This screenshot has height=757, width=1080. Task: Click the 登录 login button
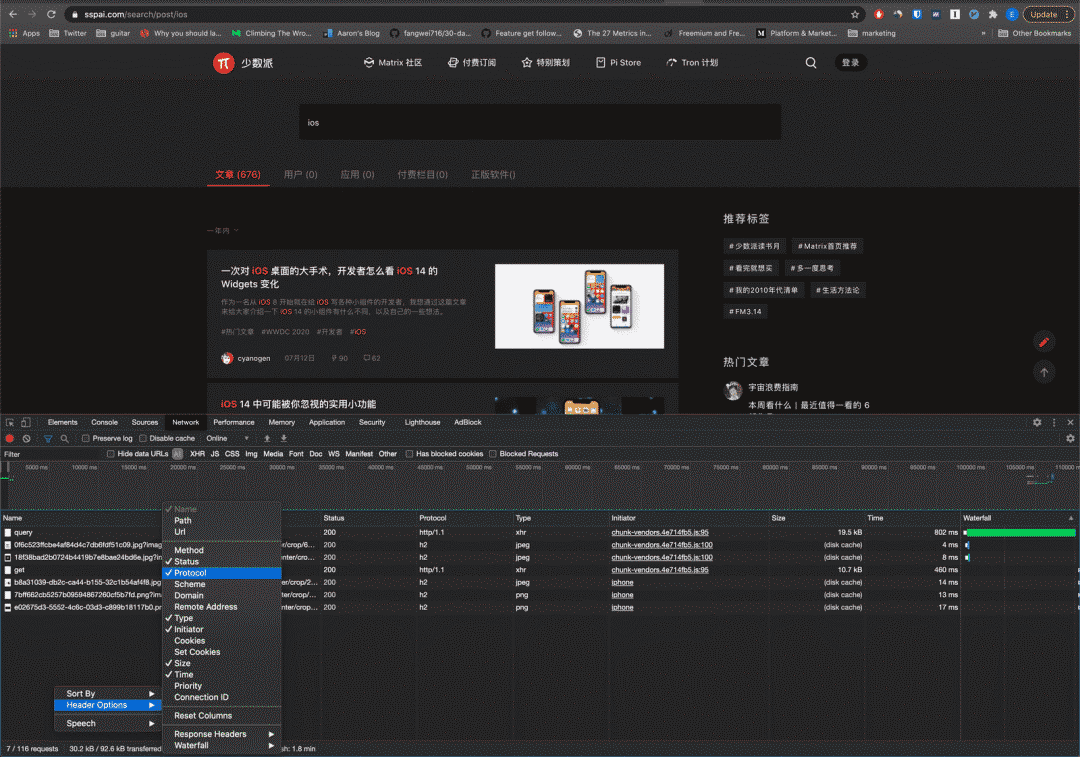click(x=850, y=62)
